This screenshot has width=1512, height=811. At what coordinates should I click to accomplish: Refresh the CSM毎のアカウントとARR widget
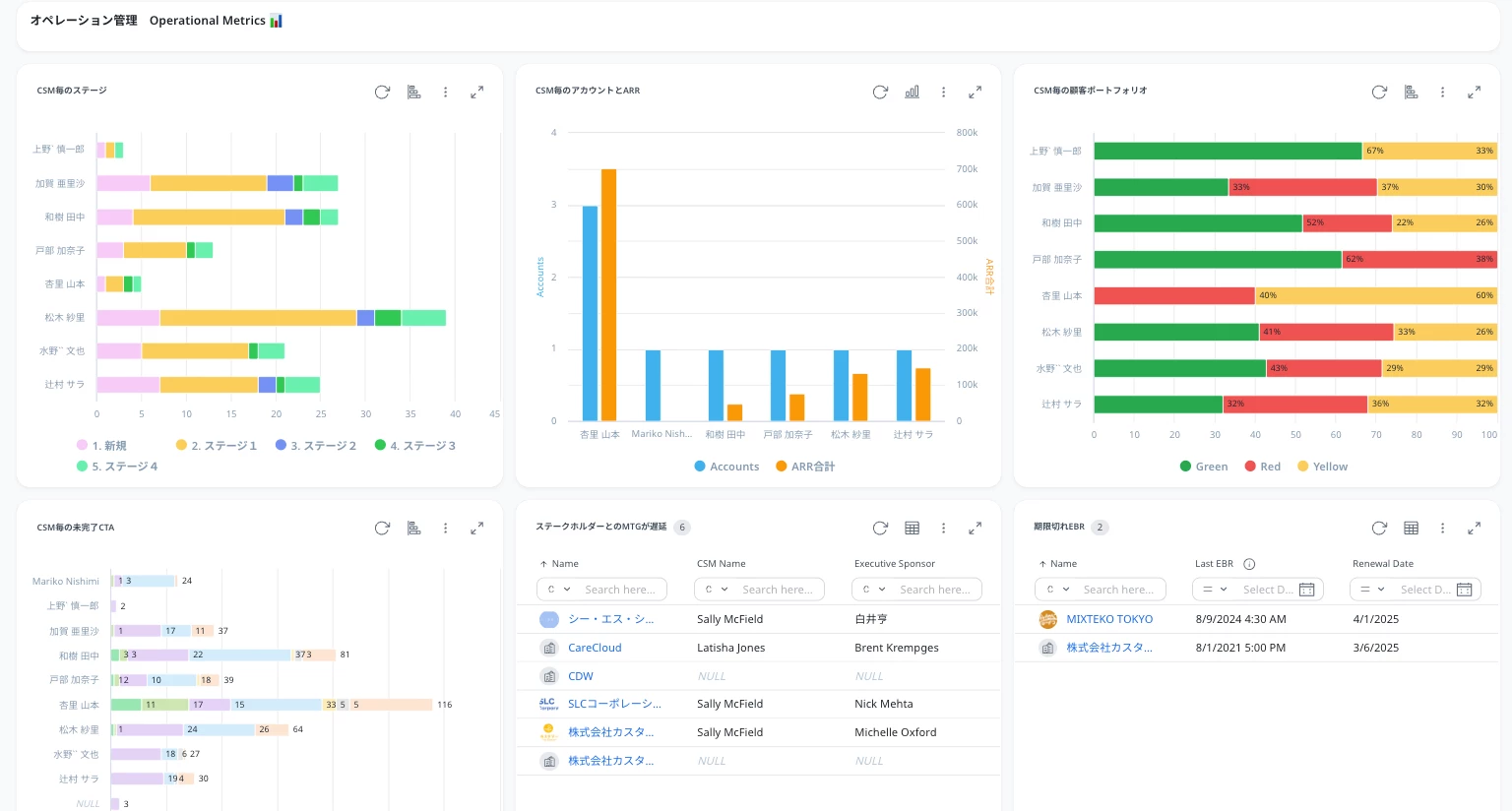point(880,92)
